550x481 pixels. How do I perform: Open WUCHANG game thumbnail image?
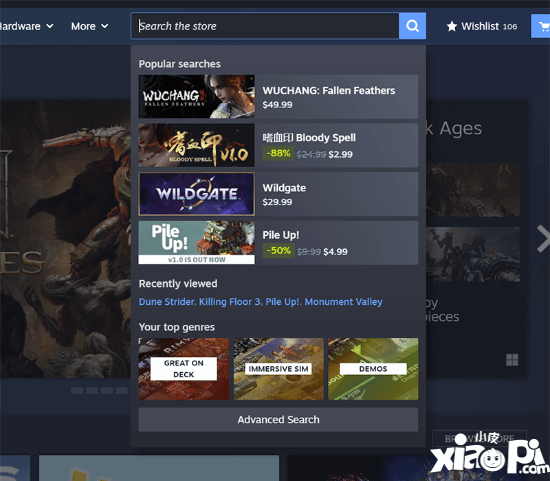click(x=196, y=96)
